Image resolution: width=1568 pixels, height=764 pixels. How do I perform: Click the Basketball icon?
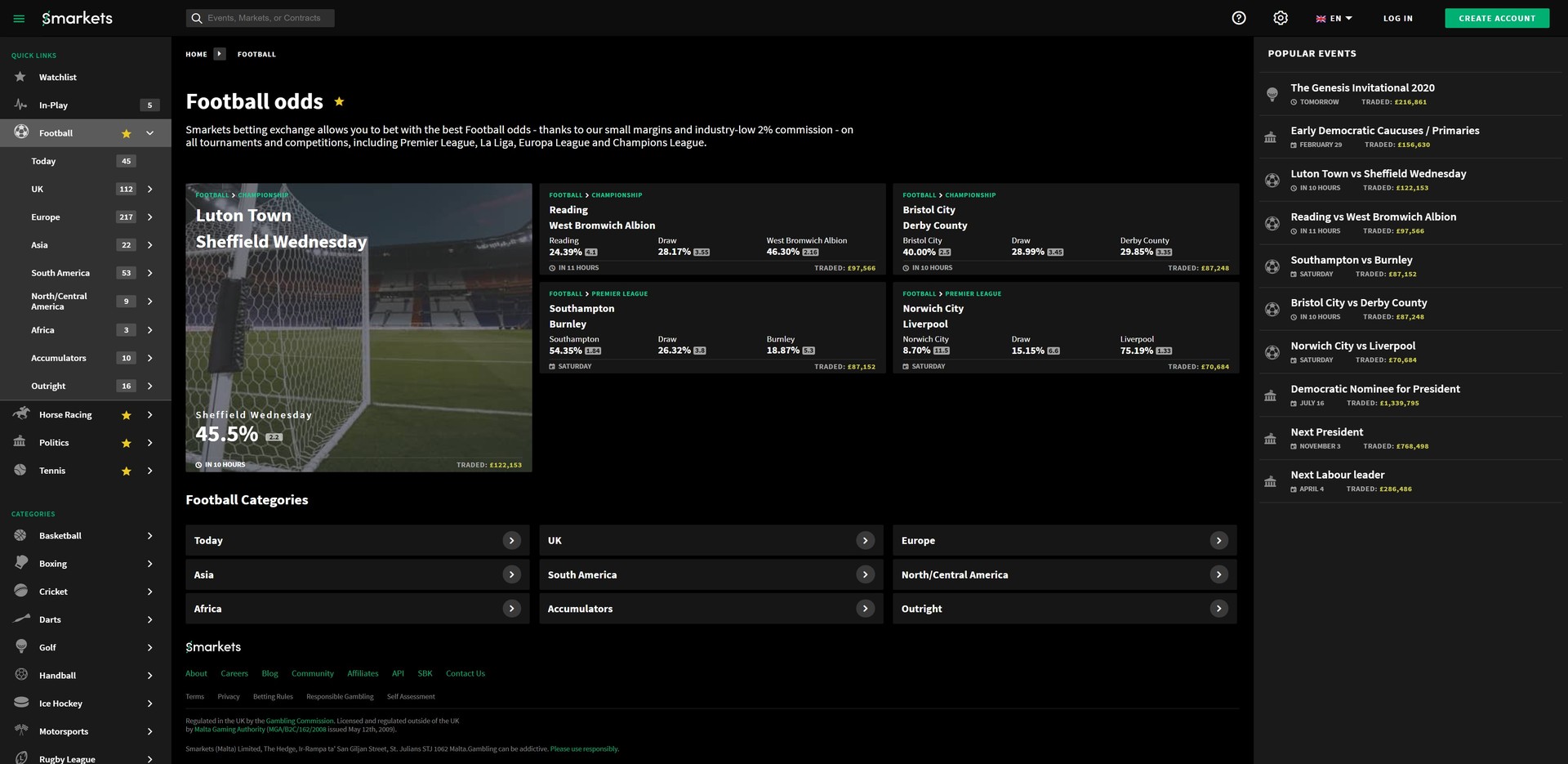(x=20, y=535)
